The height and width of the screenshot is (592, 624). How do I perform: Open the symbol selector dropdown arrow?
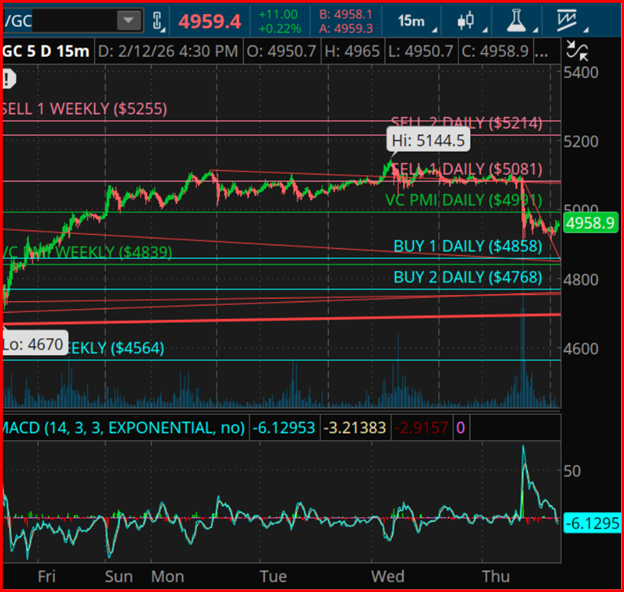[128, 20]
